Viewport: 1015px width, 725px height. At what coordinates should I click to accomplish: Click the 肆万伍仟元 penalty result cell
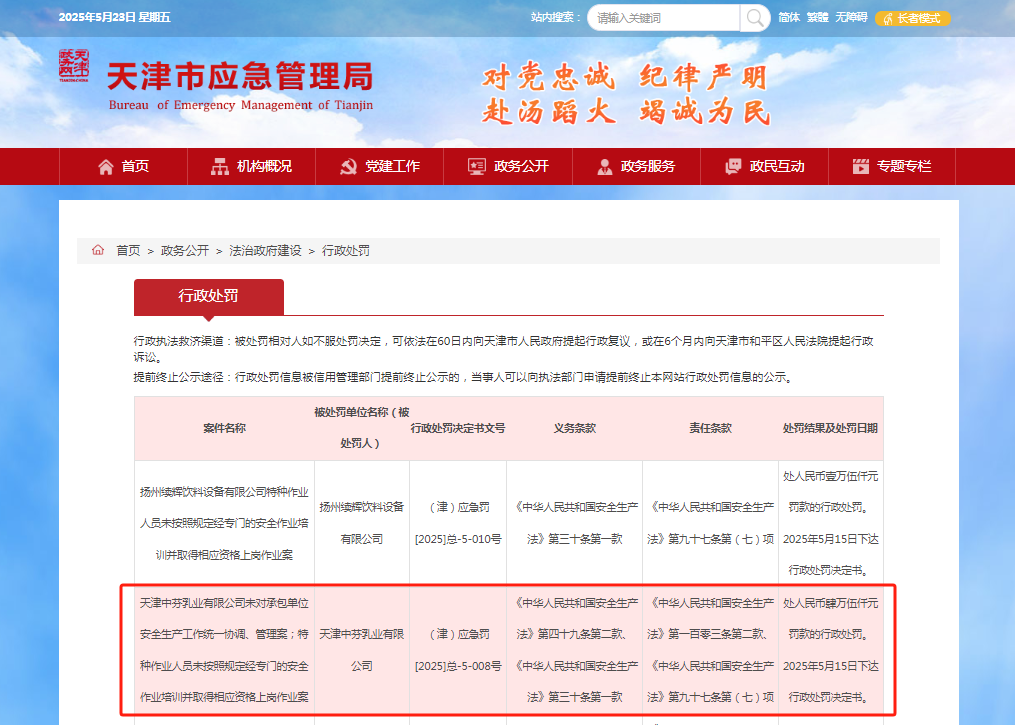pyautogui.click(x=831, y=650)
